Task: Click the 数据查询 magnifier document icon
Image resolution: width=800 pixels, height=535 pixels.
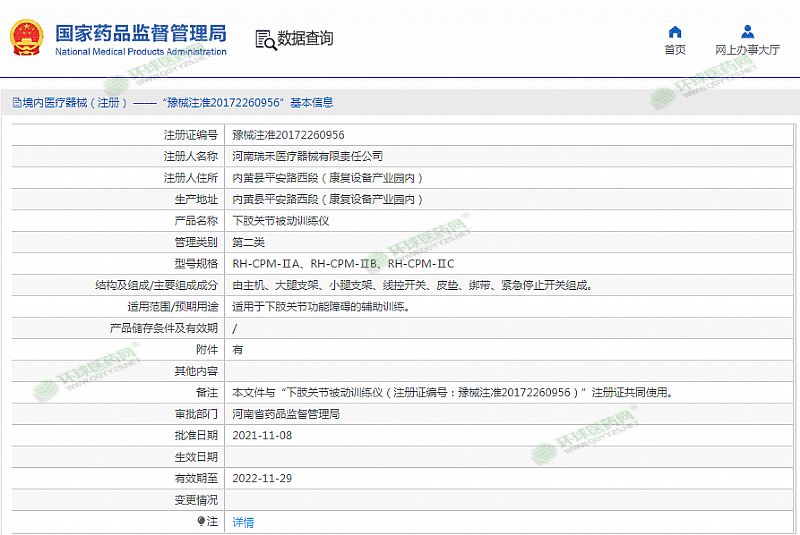Action: pos(265,40)
